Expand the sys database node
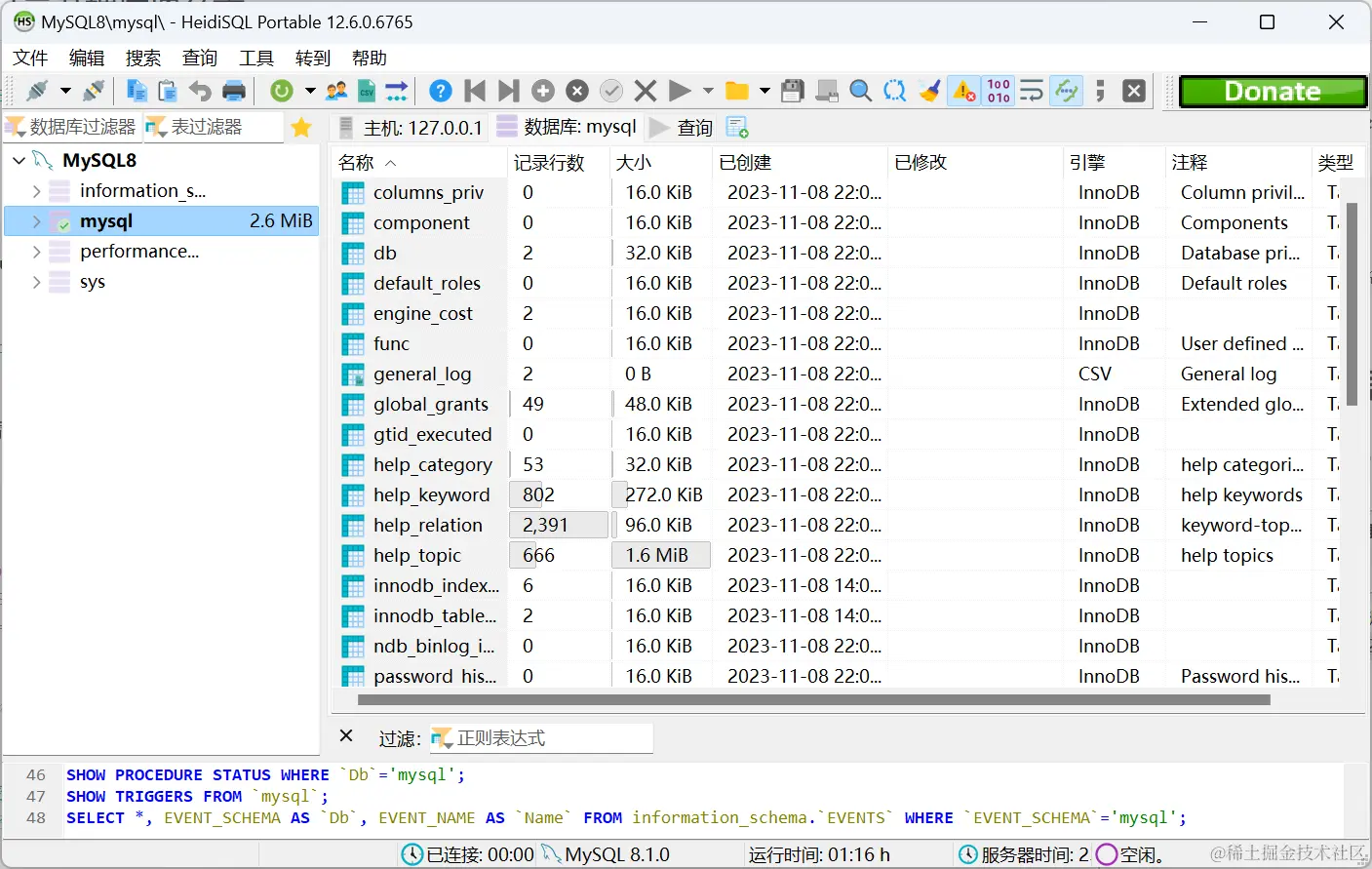This screenshot has height=869, width=1372. click(37, 282)
